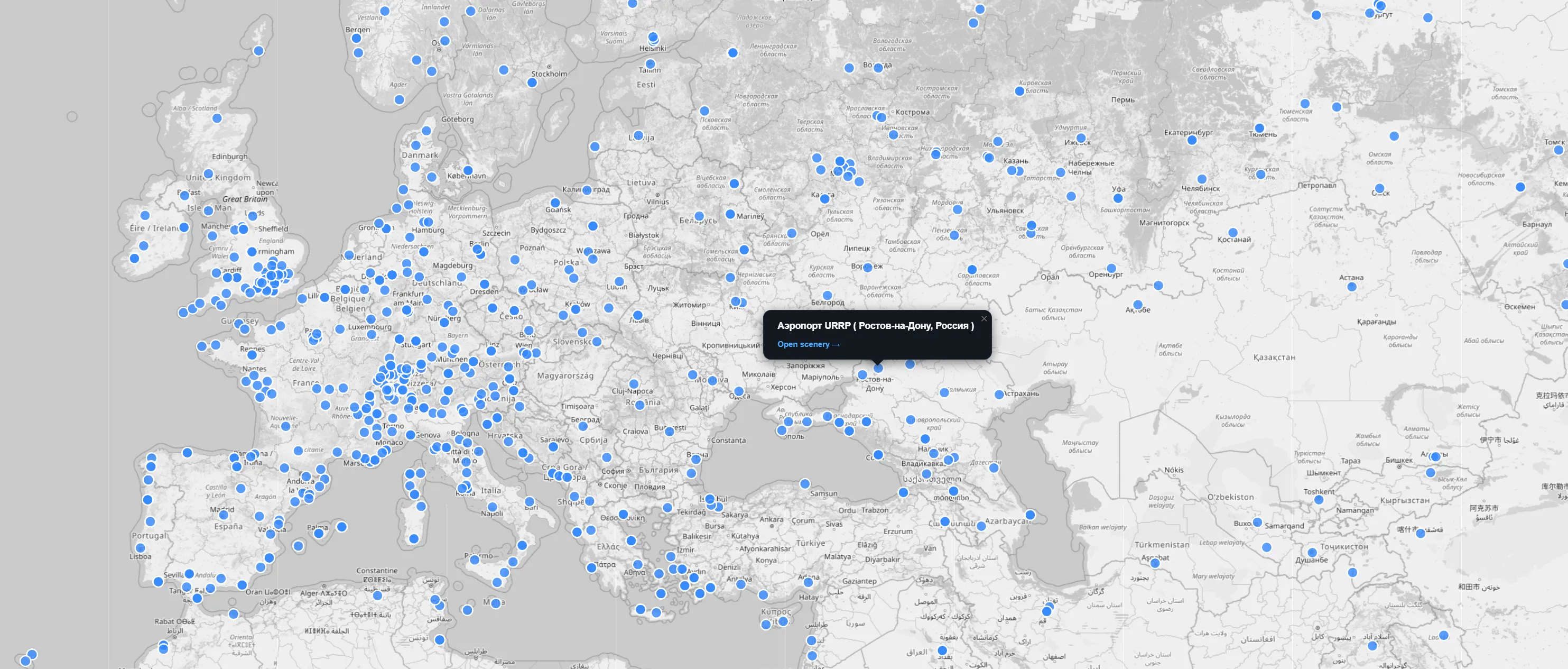Select the Sarajevo airport marker
Image resolution: width=1568 pixels, height=669 pixels.
[x=553, y=446]
